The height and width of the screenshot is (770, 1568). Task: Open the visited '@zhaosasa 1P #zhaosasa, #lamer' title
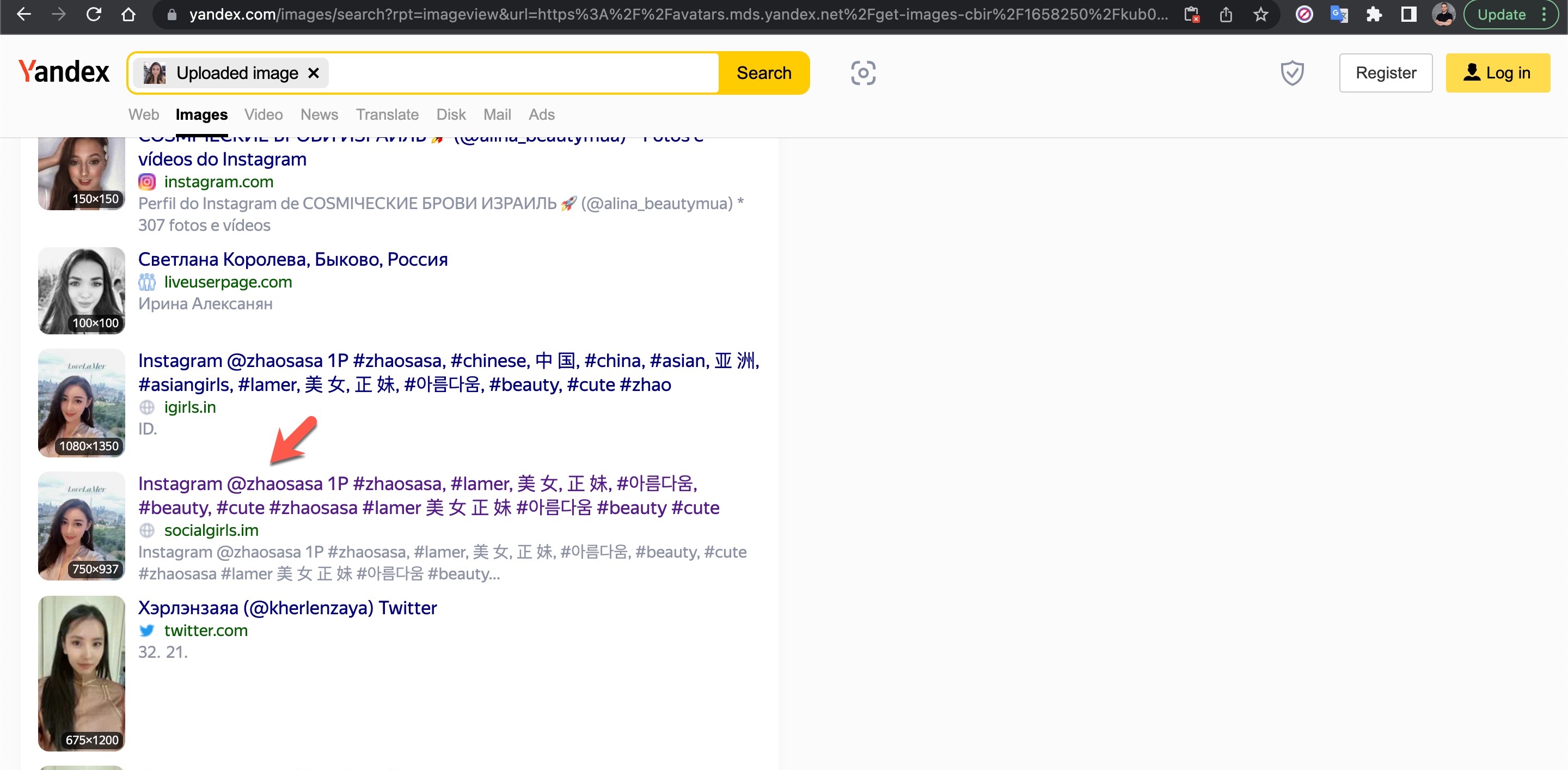pos(428,496)
